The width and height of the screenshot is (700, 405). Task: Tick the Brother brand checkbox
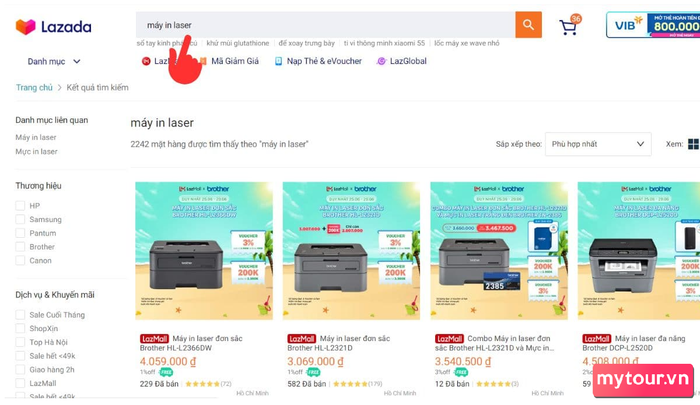pos(20,246)
